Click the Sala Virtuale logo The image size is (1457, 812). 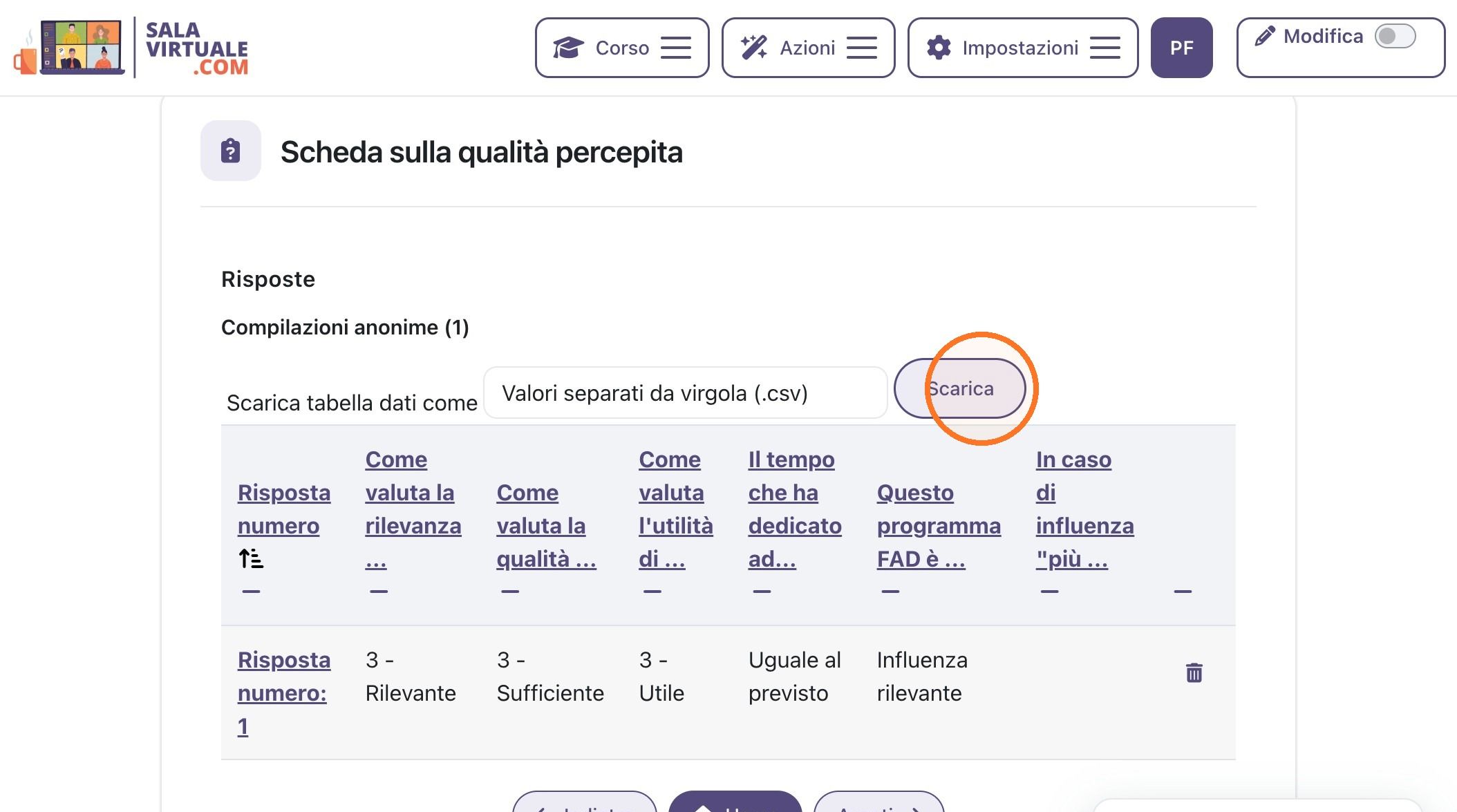point(131,48)
